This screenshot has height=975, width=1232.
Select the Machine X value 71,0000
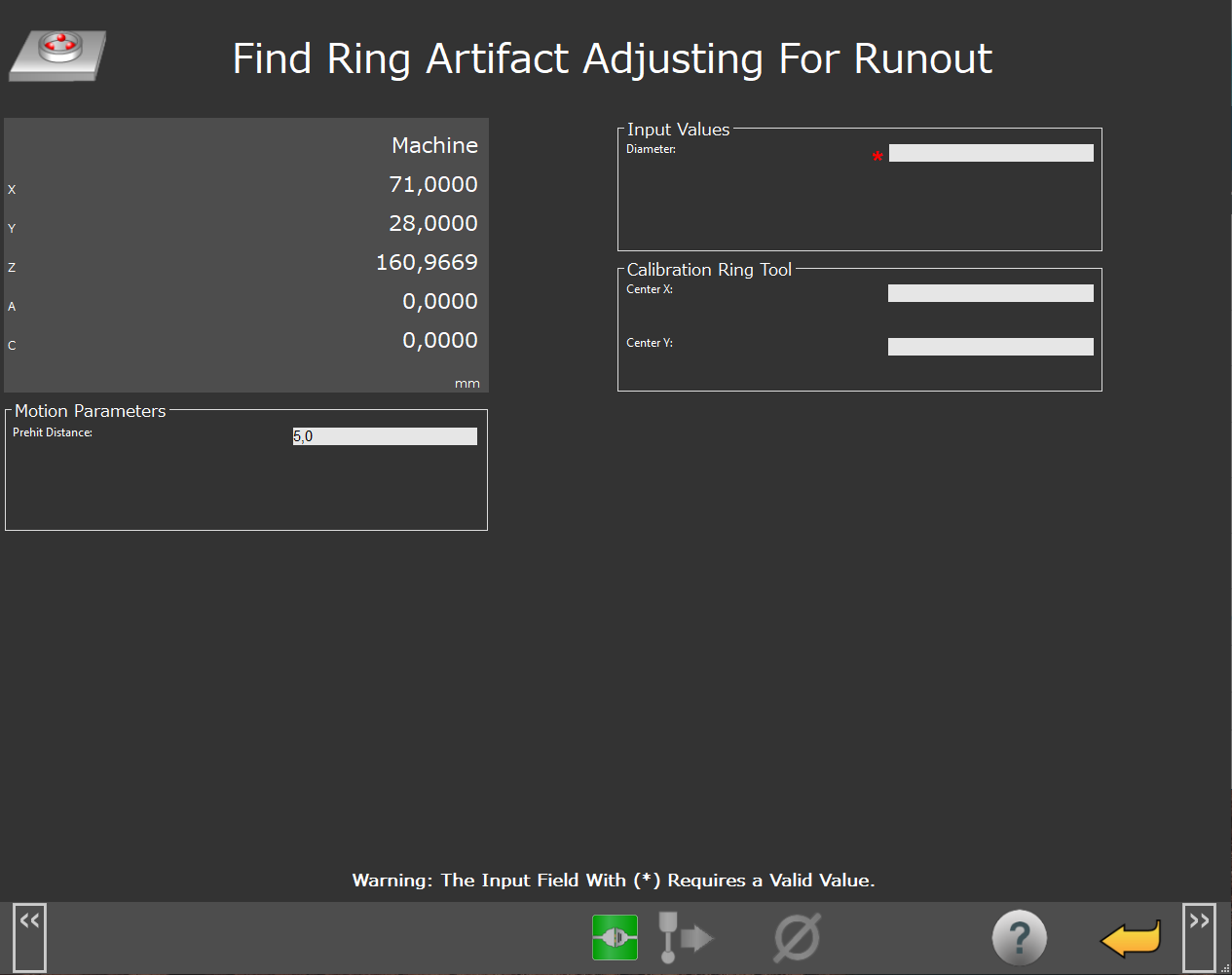433,184
